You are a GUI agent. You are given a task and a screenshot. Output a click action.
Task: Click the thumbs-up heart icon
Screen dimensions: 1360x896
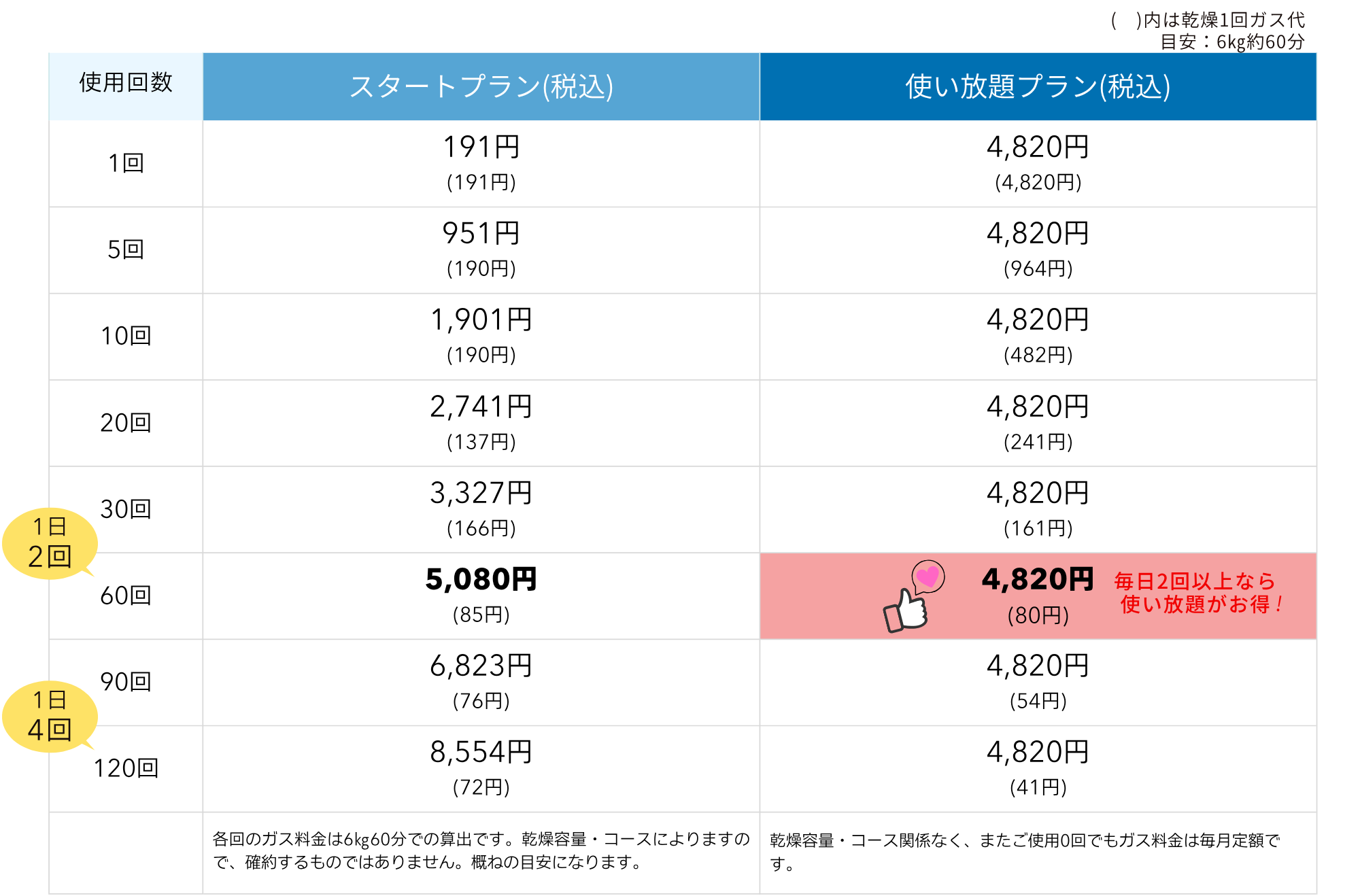coord(913,597)
